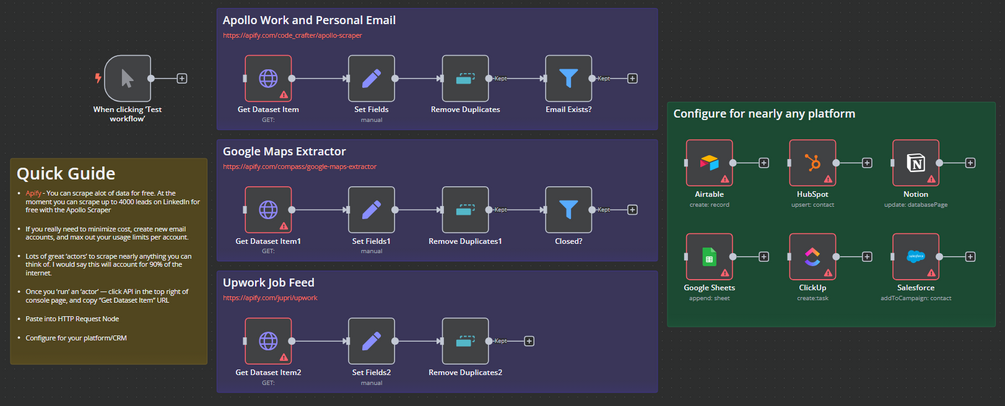
Task: Click the plus connector after HubSpot
Action: (x=867, y=163)
